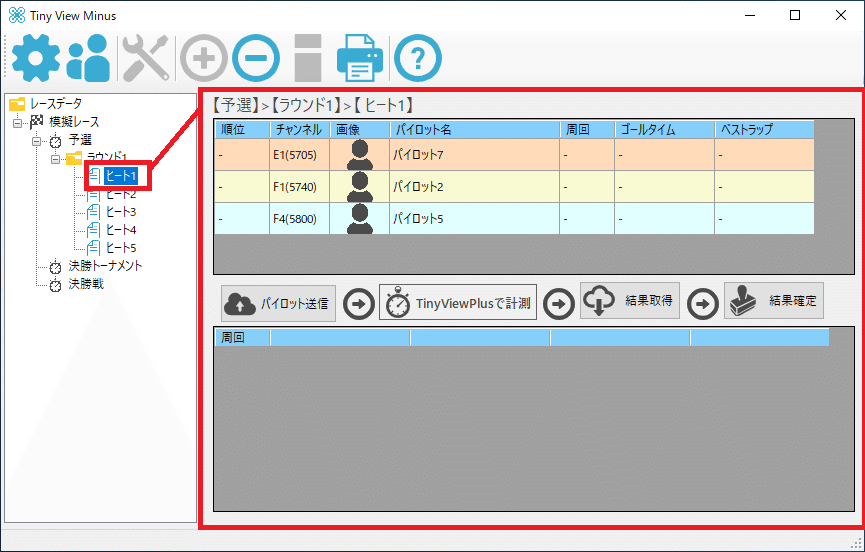Click the パイロット2 name cell
The height and width of the screenshot is (552, 865).
(x=474, y=187)
